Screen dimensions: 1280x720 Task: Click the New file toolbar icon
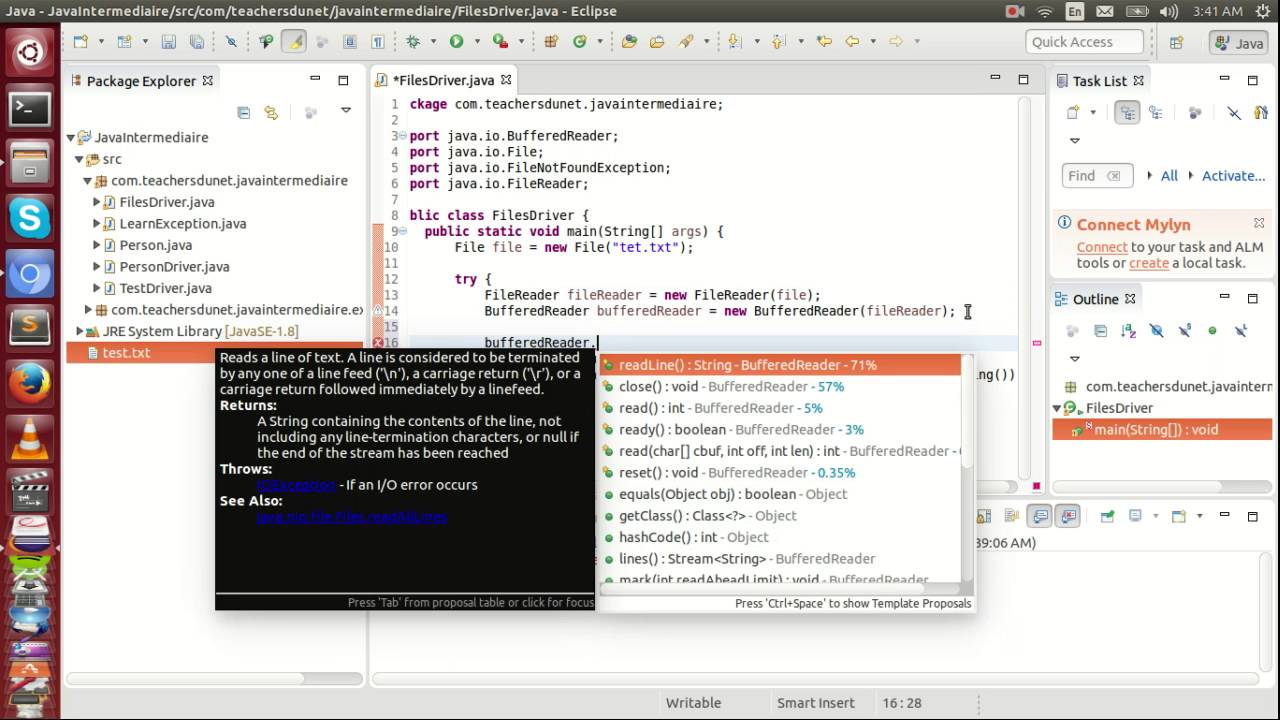(80, 42)
